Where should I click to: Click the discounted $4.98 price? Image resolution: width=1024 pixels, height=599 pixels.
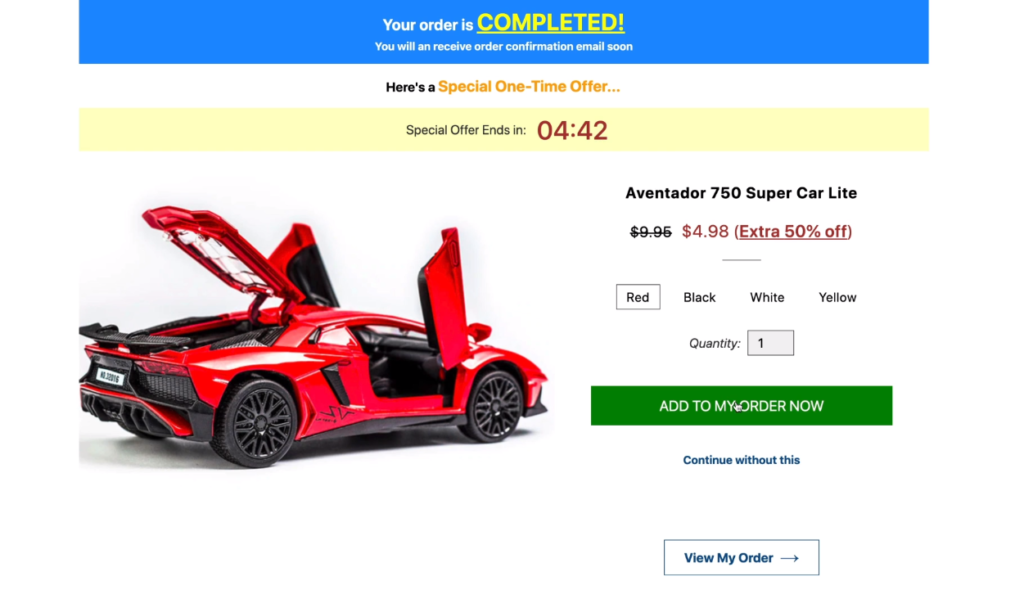(x=705, y=231)
